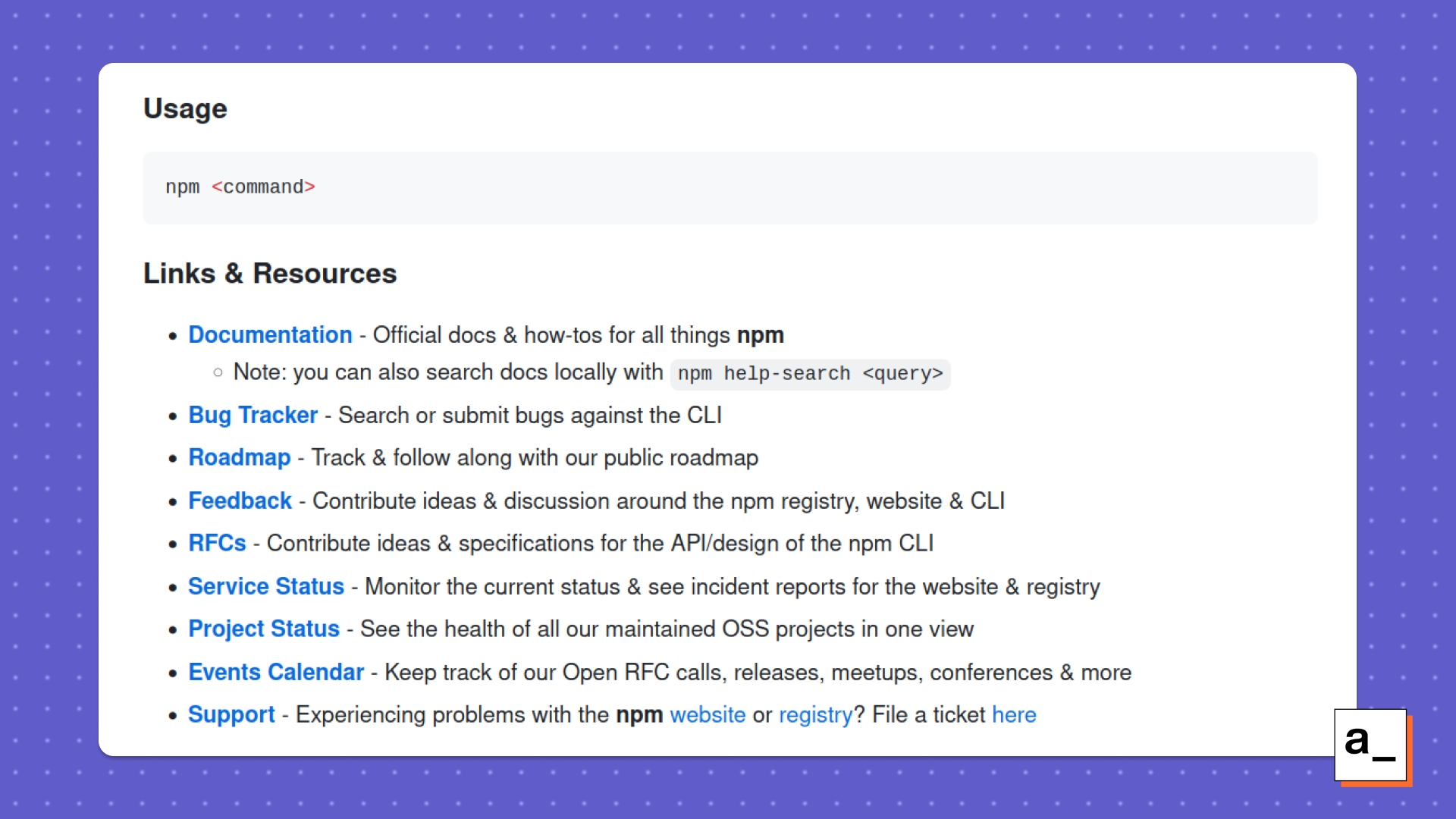This screenshot has width=1456, height=819.
Task: Follow the registry link
Action: tap(816, 714)
